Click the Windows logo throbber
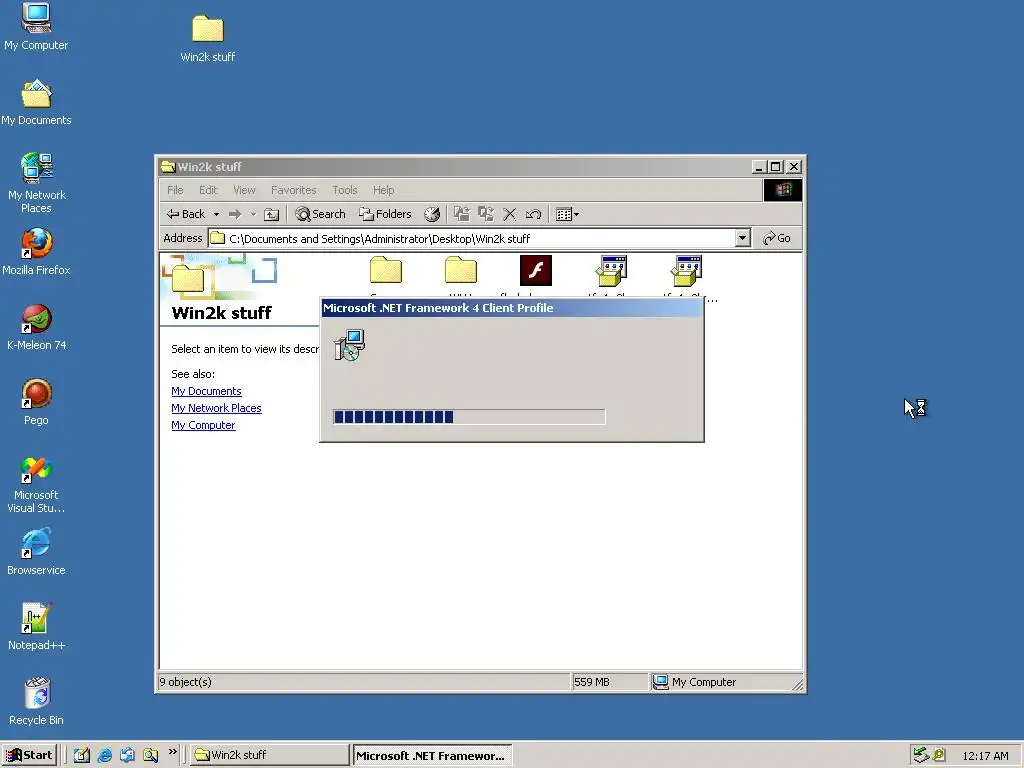 pos(782,190)
